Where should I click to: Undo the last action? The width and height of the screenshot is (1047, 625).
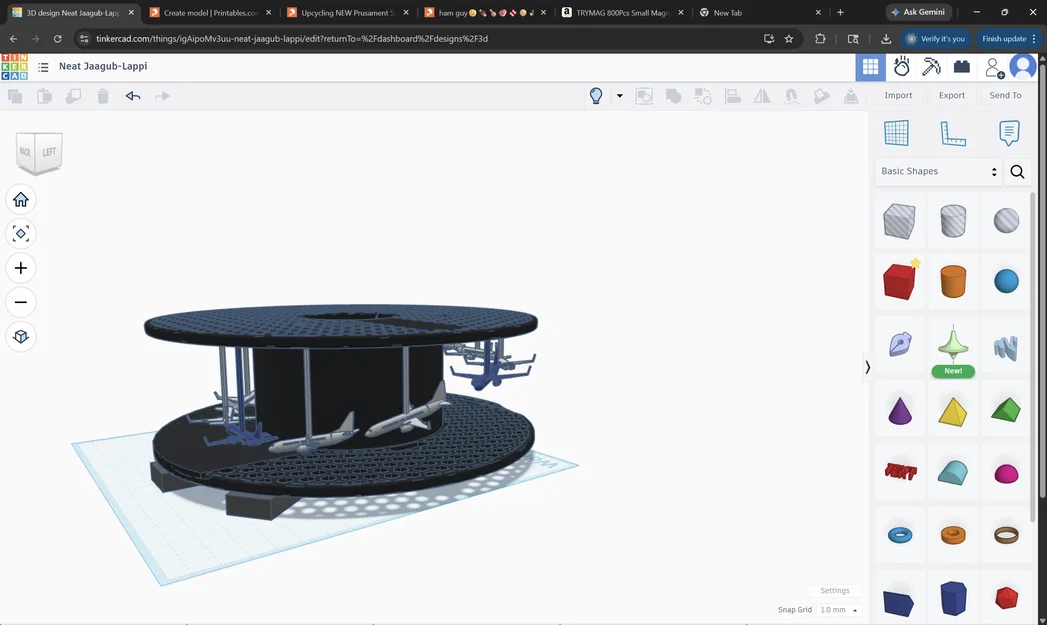[133, 95]
